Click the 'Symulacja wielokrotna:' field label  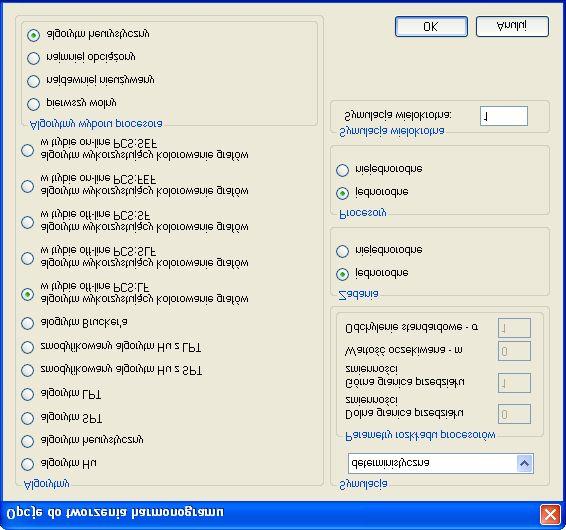coord(398,116)
